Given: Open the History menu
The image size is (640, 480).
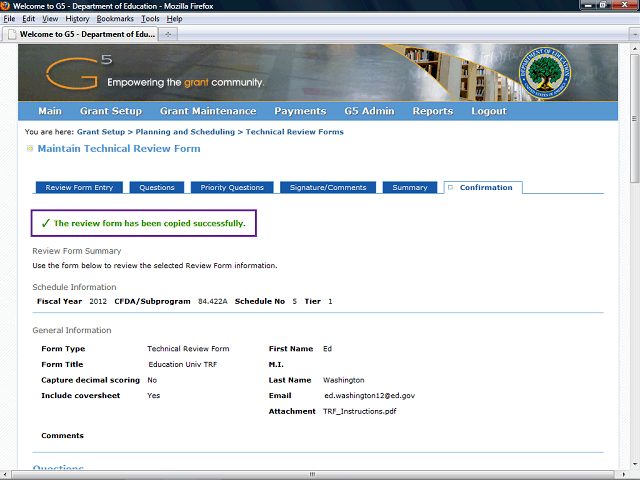Looking at the screenshot, I should (x=77, y=19).
